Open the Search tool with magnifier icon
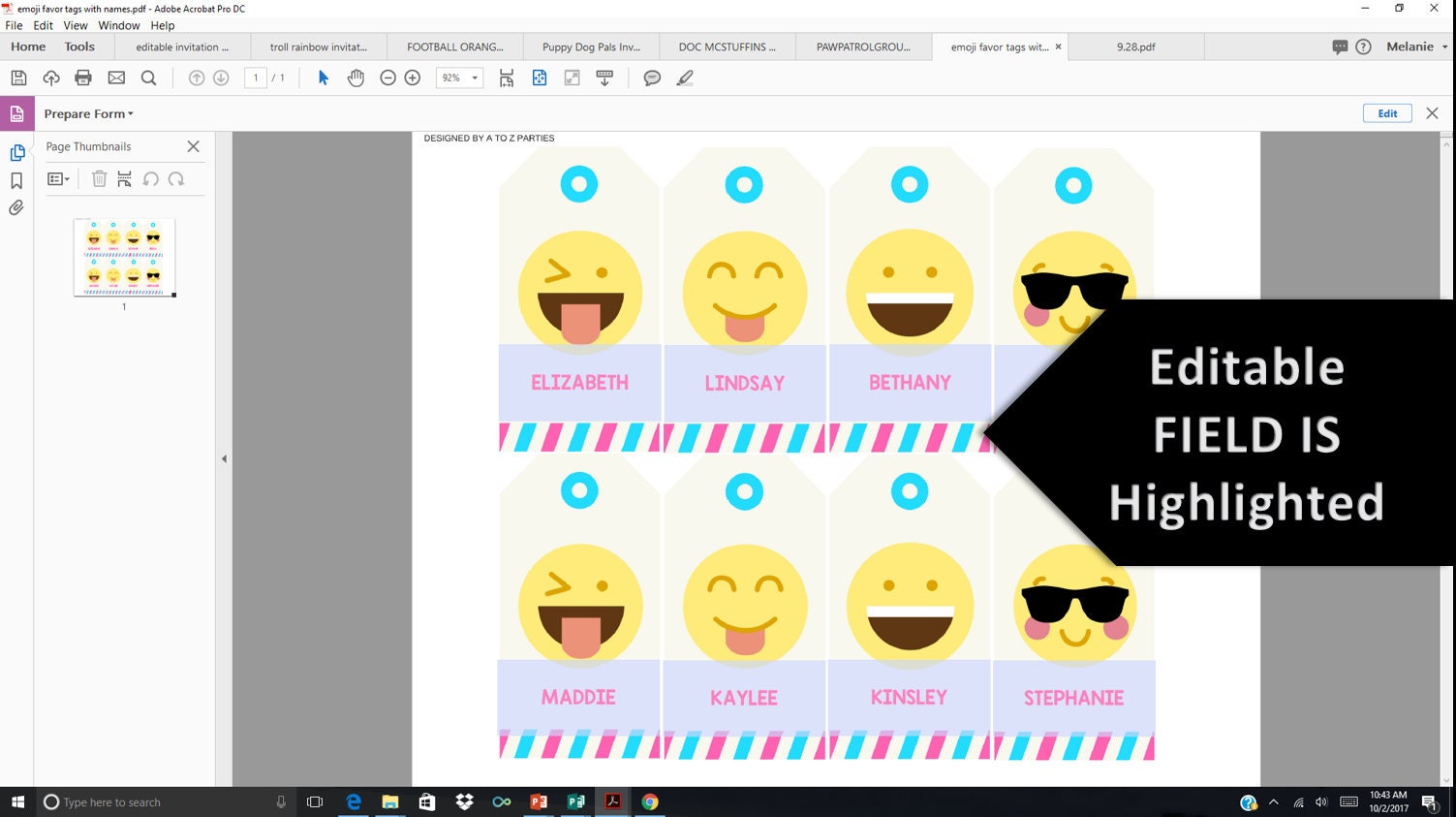Image resolution: width=1456 pixels, height=817 pixels. tap(149, 78)
